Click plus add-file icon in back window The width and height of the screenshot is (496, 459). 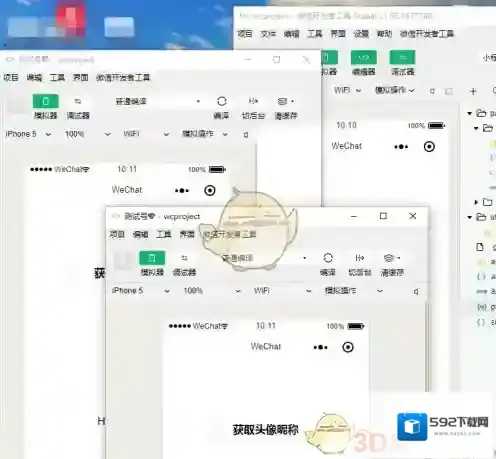pyautogui.click(x=473, y=91)
